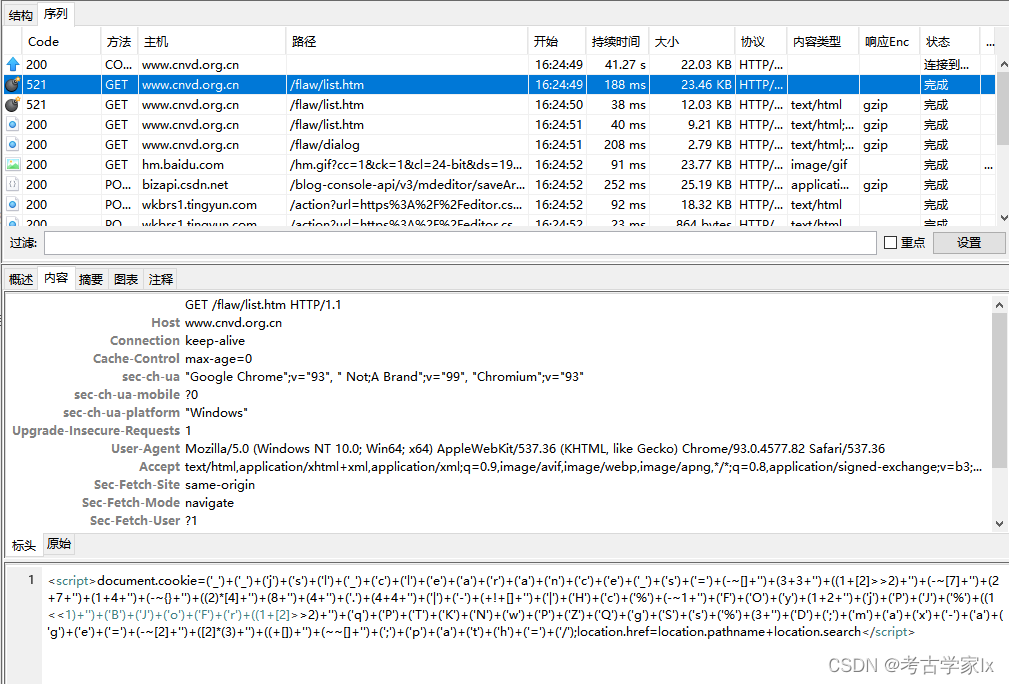Click document icon of 9.21 KB list.htm row
This screenshot has height=684, width=1009.
pyautogui.click(x=13, y=124)
